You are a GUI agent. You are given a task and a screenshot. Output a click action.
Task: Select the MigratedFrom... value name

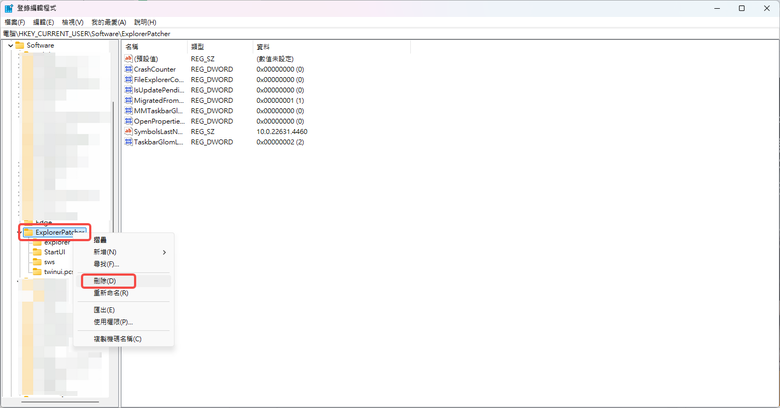tap(159, 101)
